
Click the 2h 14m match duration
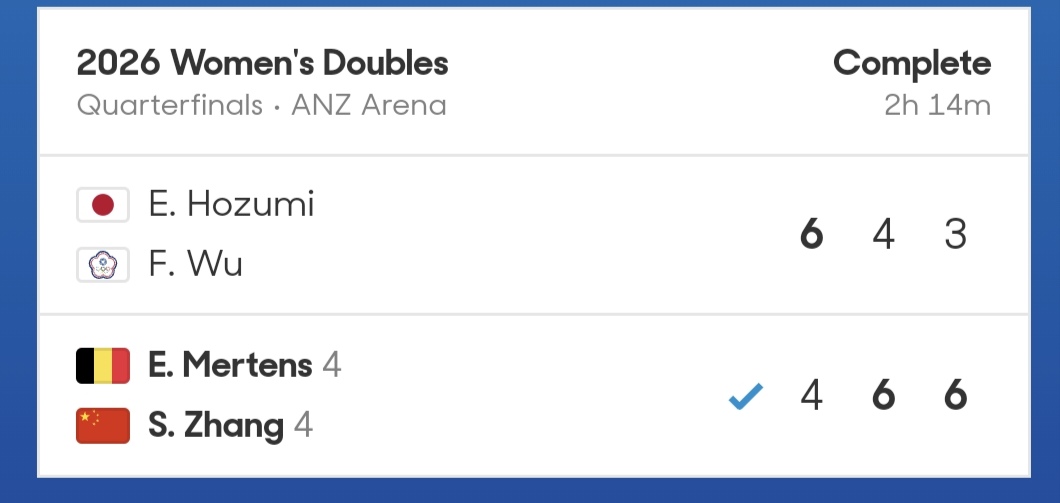[937, 105]
